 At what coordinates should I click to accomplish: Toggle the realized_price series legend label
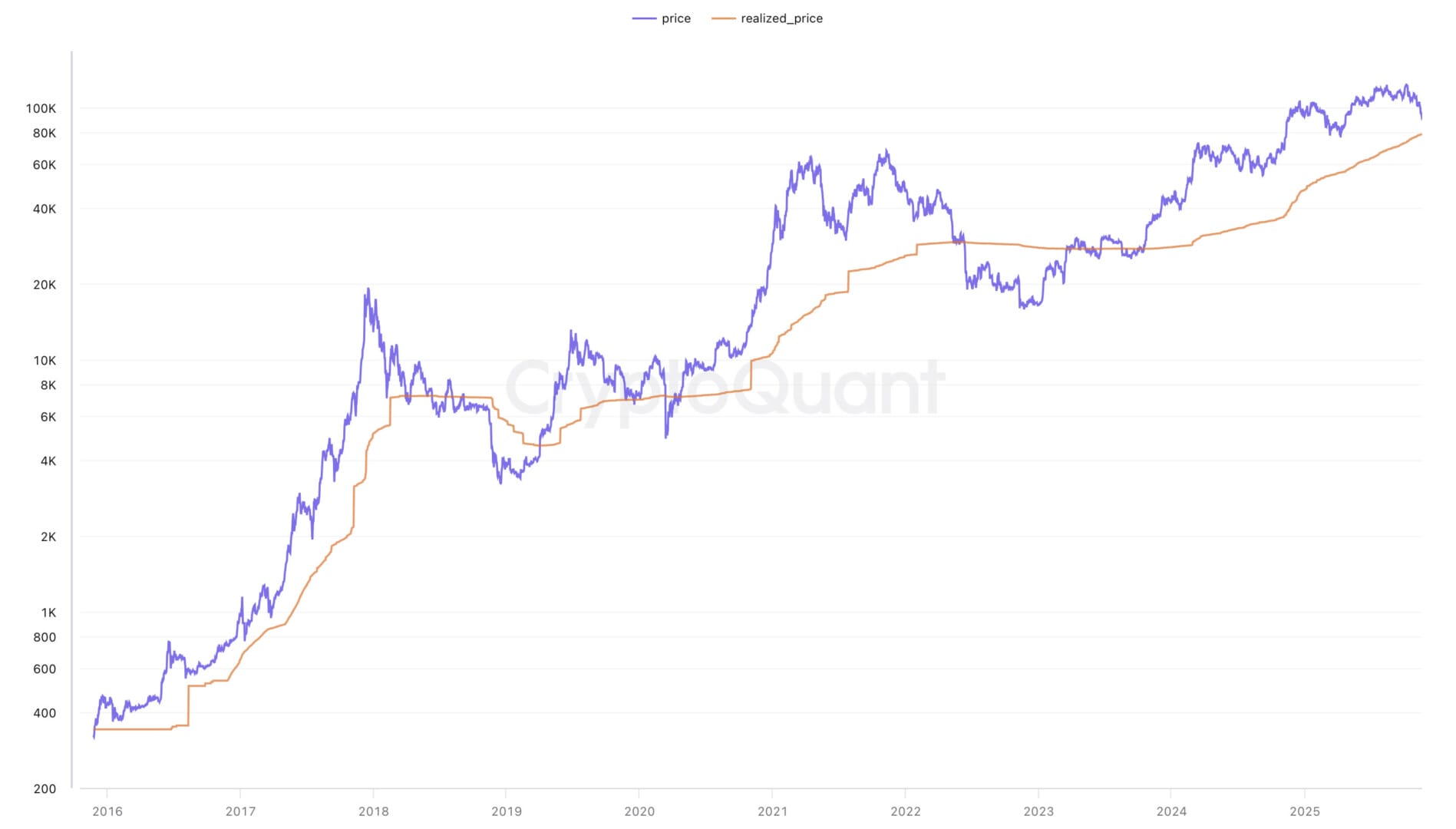click(781, 18)
